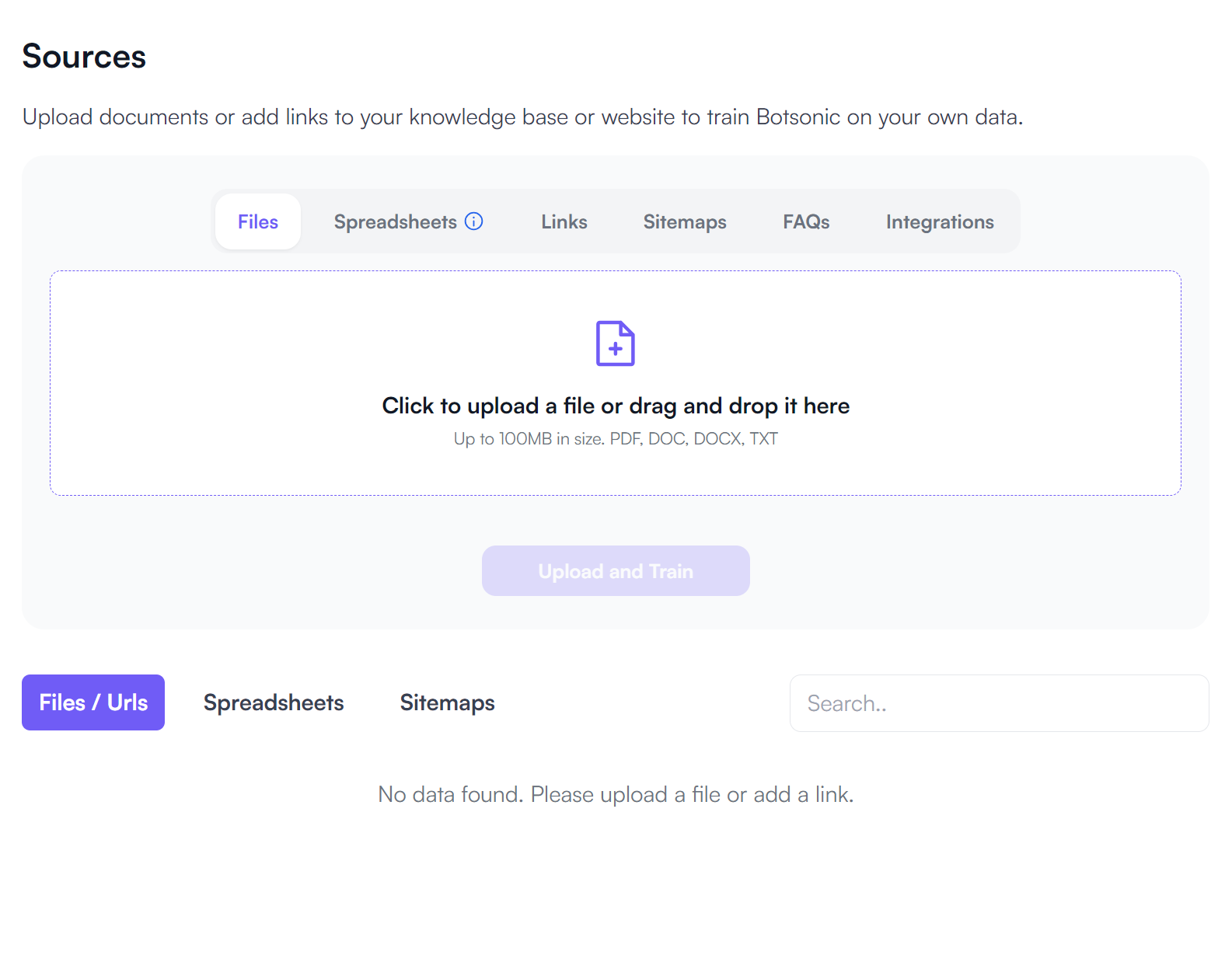Click the 100MB size limit text

point(615,438)
